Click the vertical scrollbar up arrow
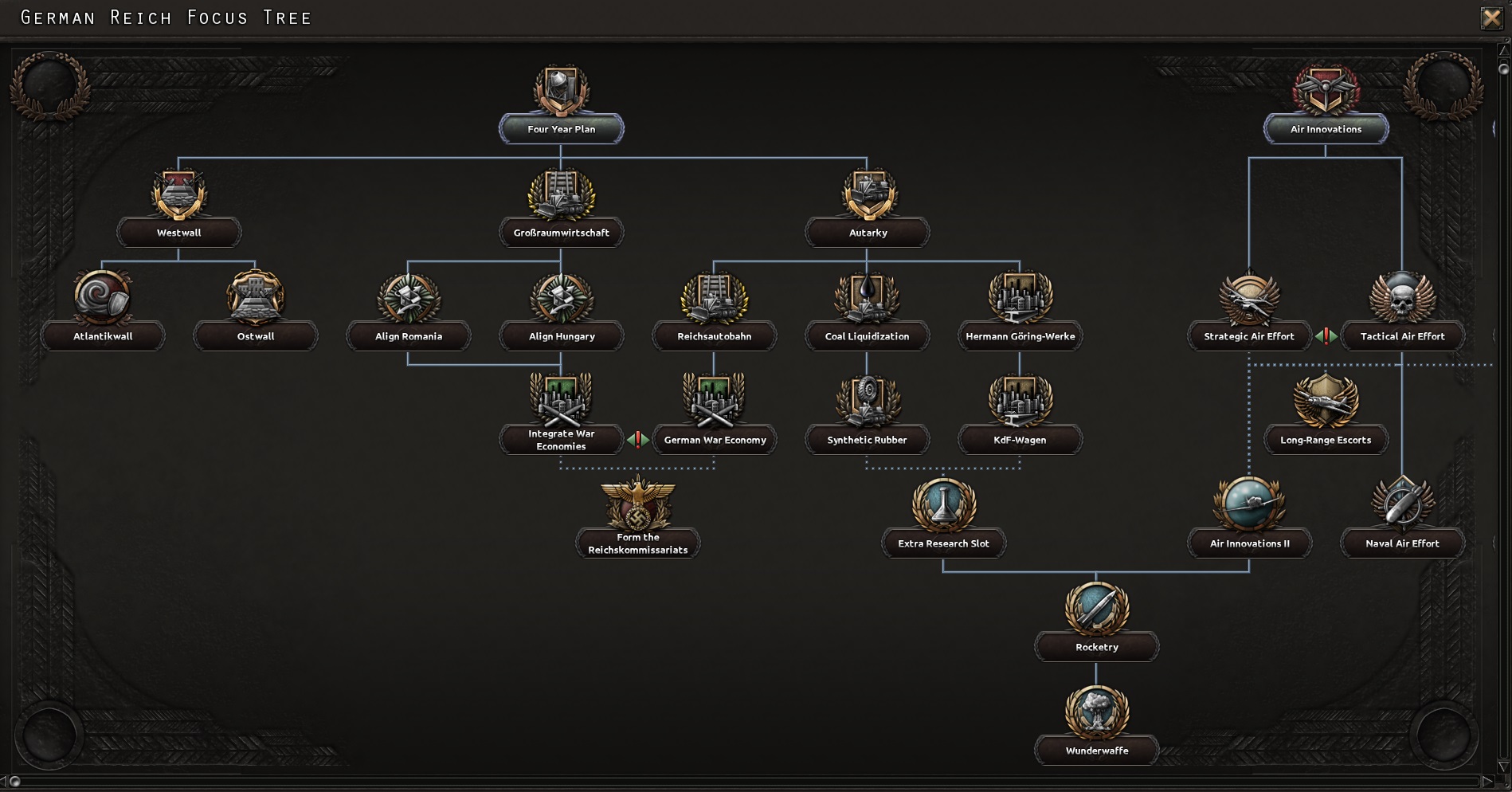Image resolution: width=1512 pixels, height=792 pixels. pyautogui.click(x=1503, y=50)
